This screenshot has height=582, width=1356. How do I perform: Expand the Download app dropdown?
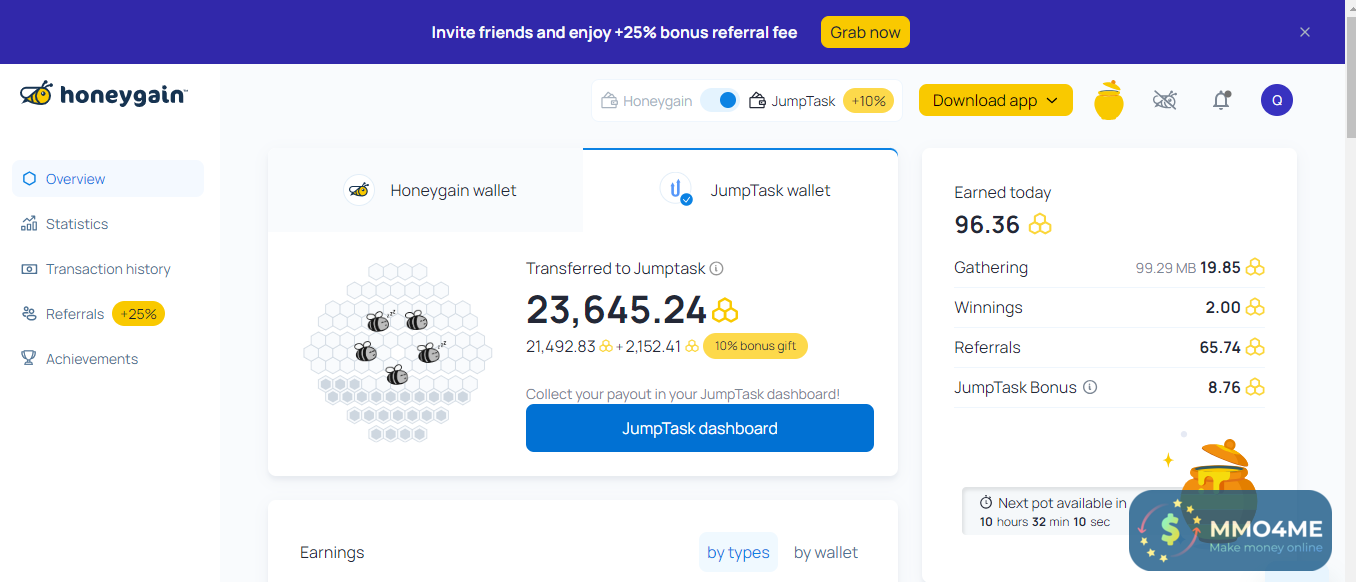[x=995, y=100]
